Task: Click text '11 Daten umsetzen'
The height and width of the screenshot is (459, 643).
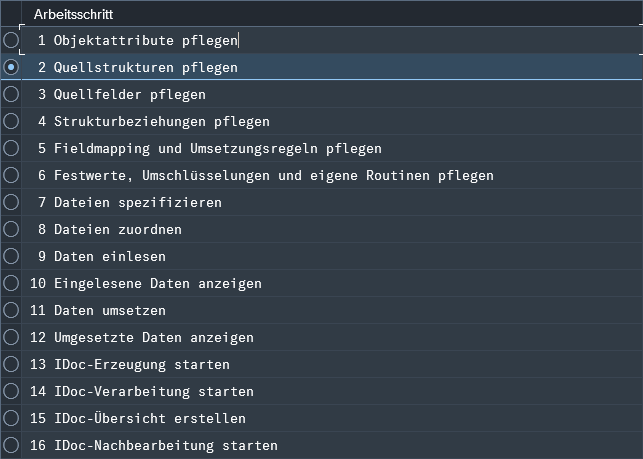Action: point(98,311)
